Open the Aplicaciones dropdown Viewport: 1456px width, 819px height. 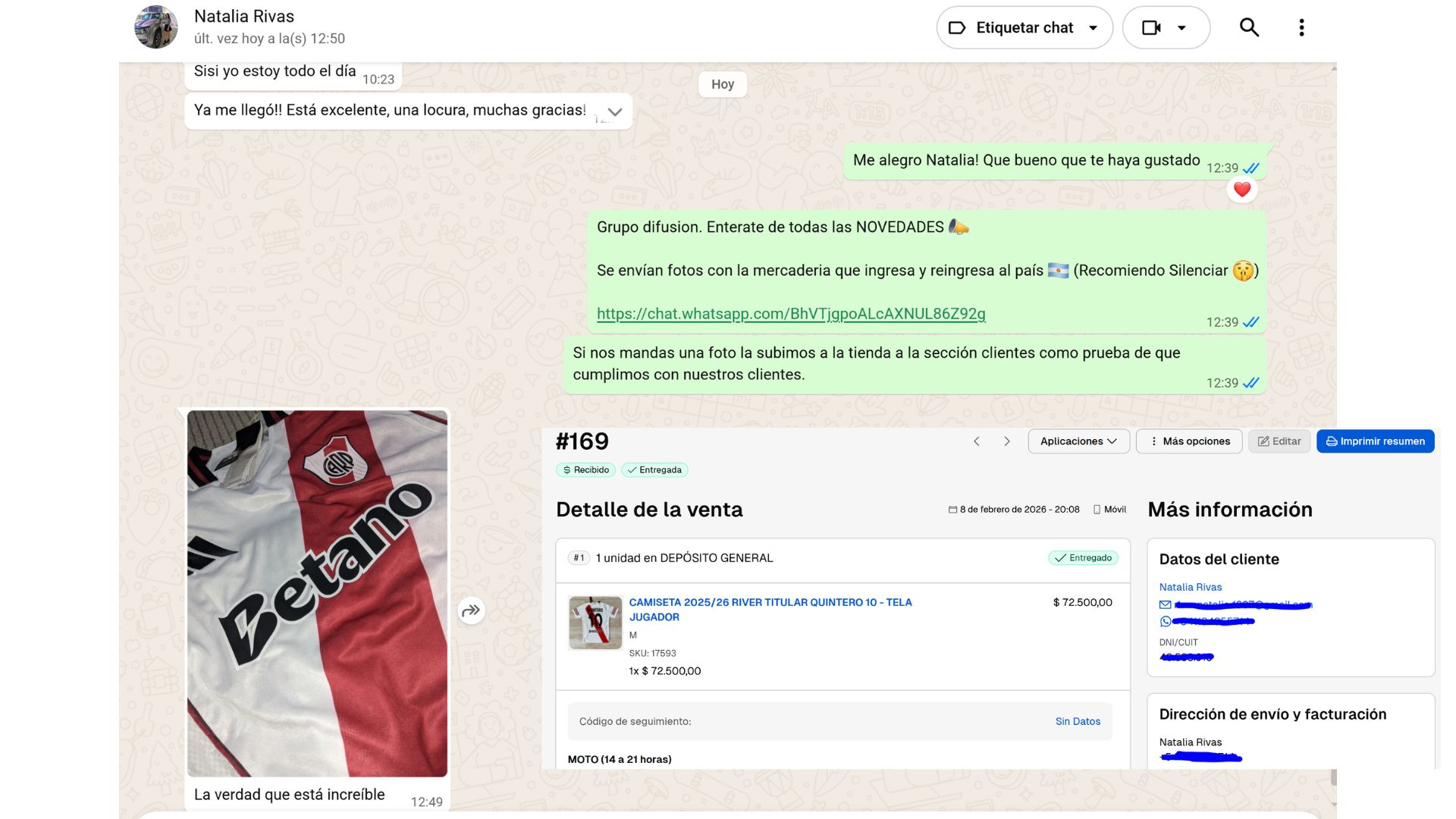1078,441
